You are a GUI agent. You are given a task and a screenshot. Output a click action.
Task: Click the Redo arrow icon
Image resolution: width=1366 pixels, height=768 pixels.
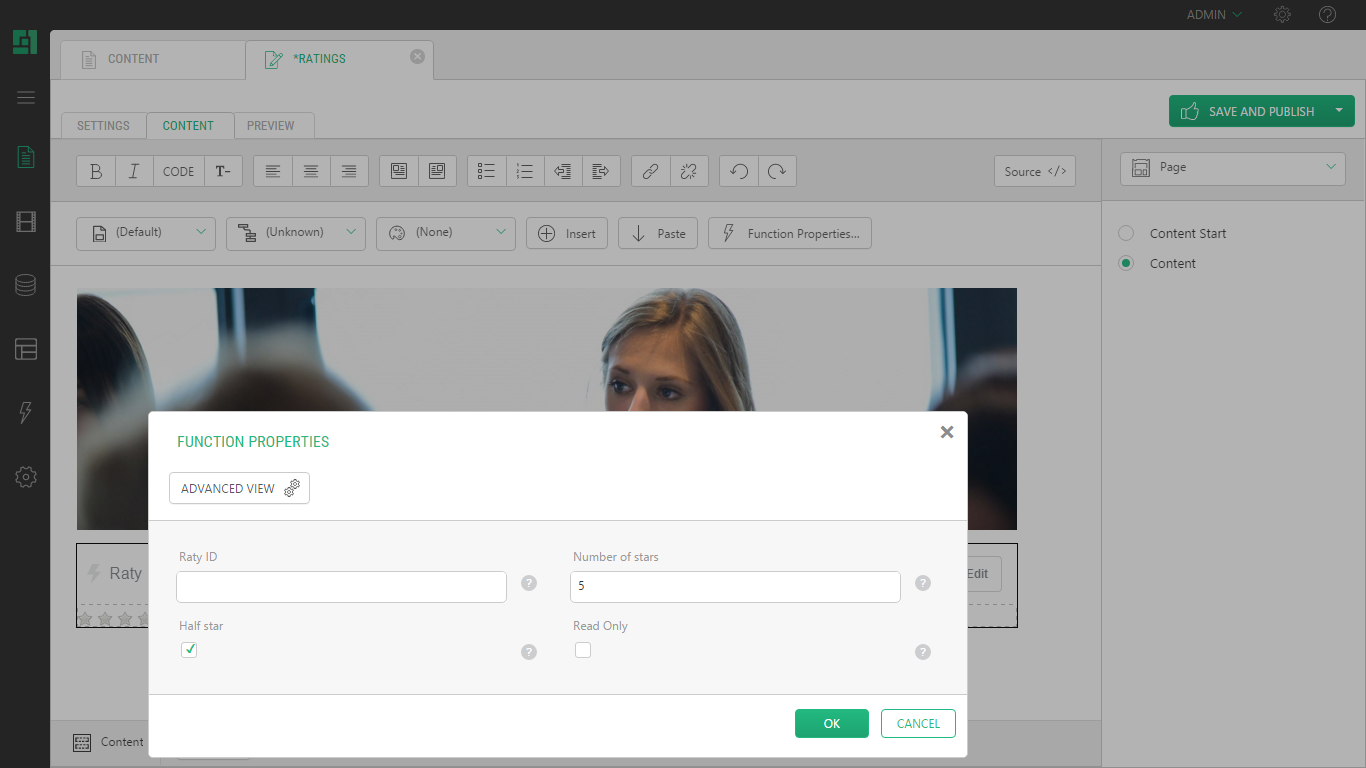(x=777, y=171)
